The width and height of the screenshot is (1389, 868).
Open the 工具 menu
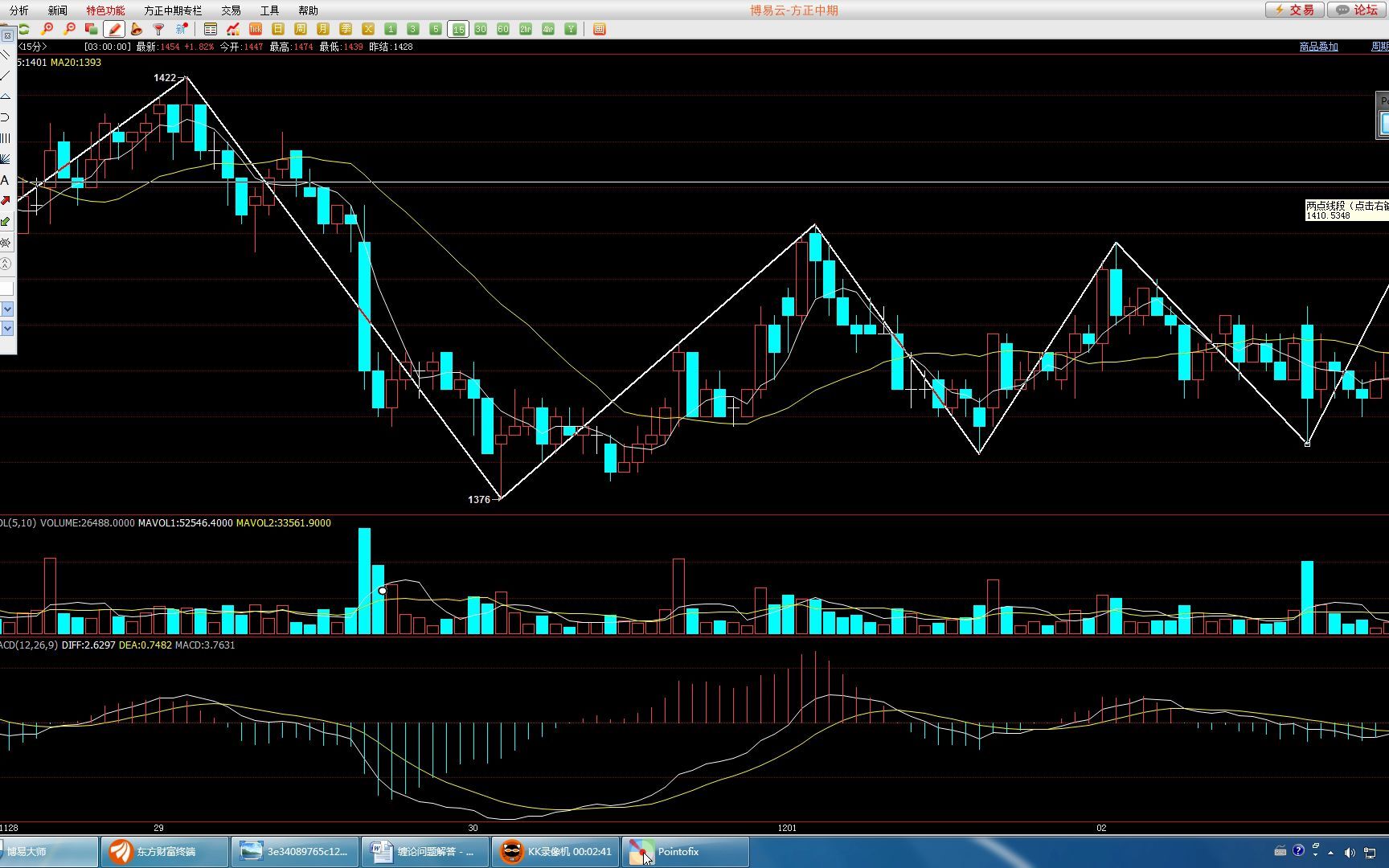[269, 10]
